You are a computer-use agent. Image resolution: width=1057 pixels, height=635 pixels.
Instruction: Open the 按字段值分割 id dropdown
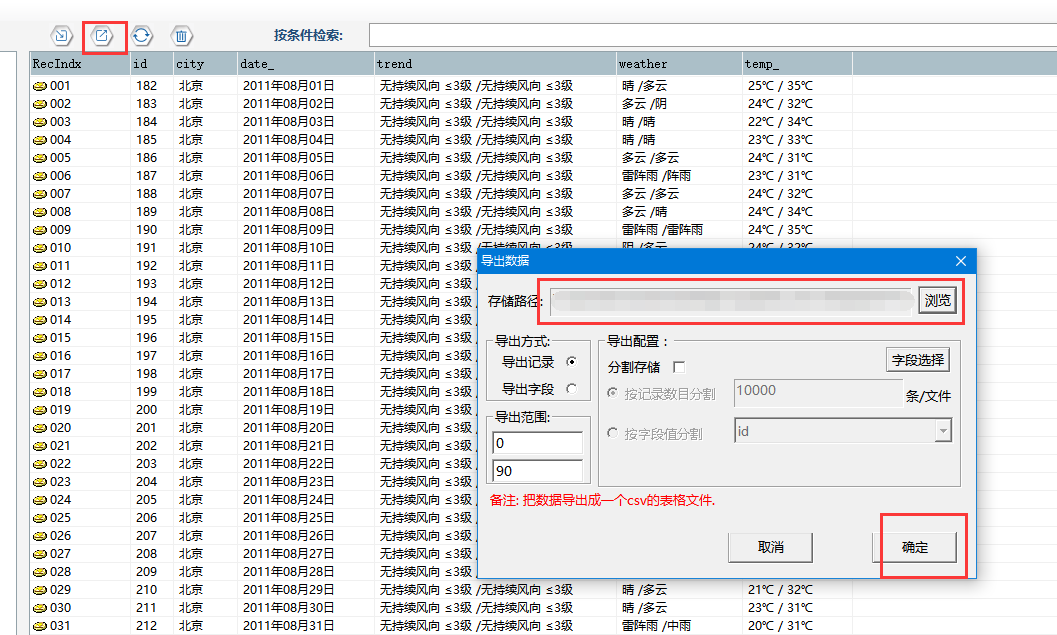click(x=942, y=431)
